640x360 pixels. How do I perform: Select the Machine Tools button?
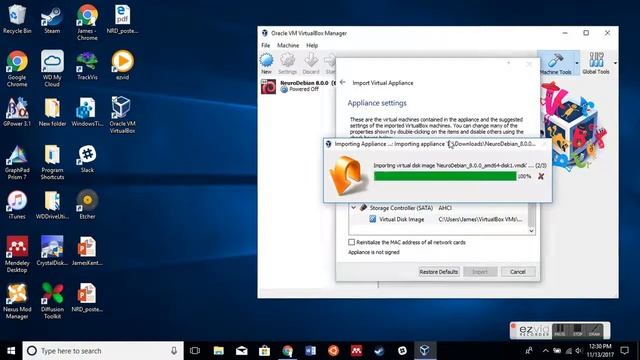(556, 63)
